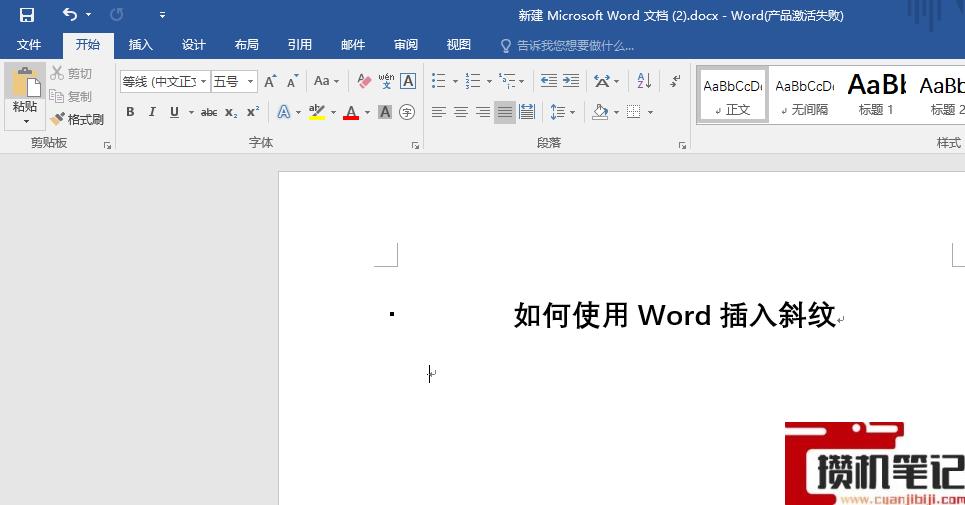
Task: Toggle italic formatting
Action: tap(152, 112)
